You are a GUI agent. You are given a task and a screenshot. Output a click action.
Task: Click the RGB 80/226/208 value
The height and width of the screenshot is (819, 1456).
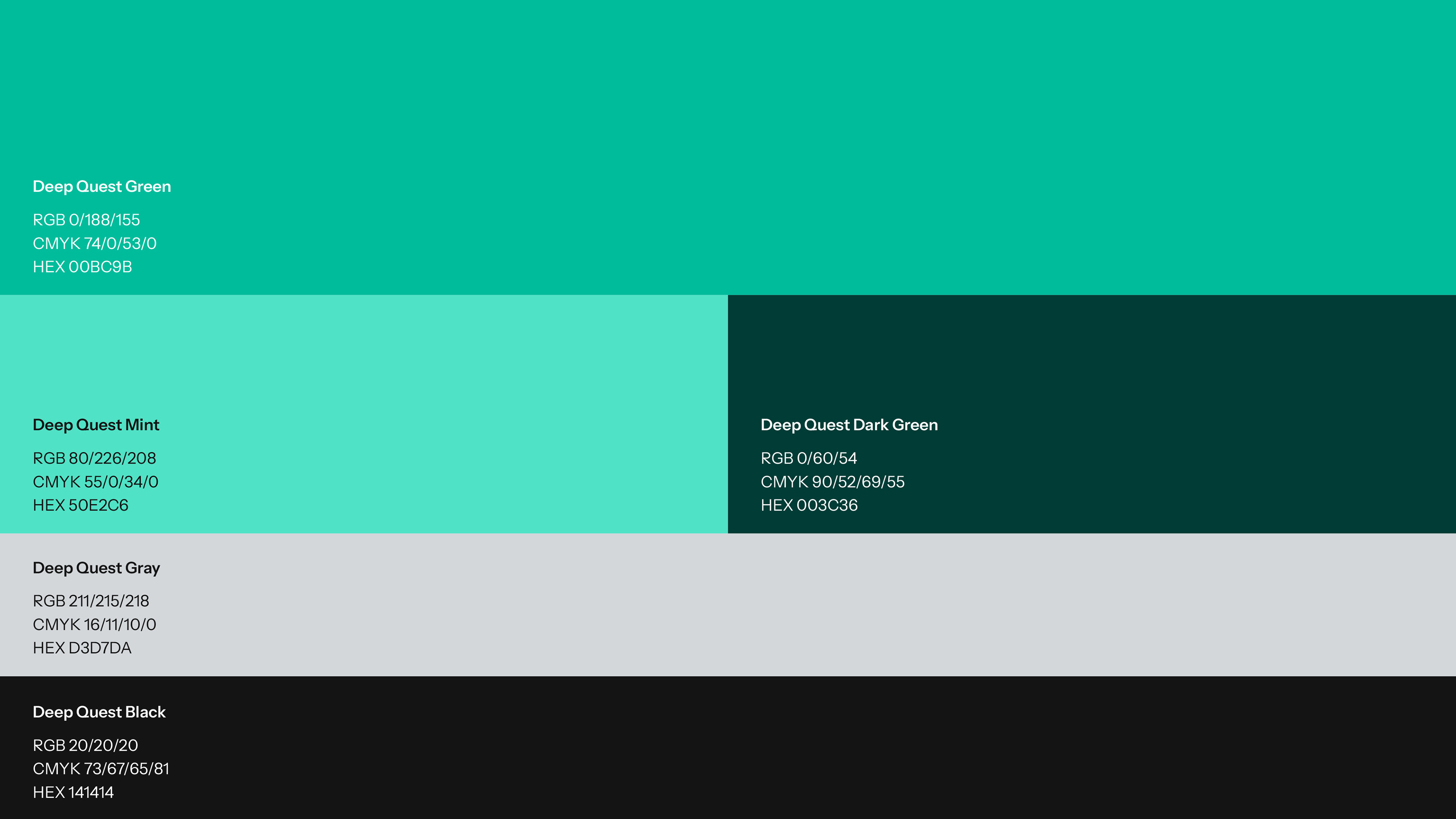coord(94,458)
